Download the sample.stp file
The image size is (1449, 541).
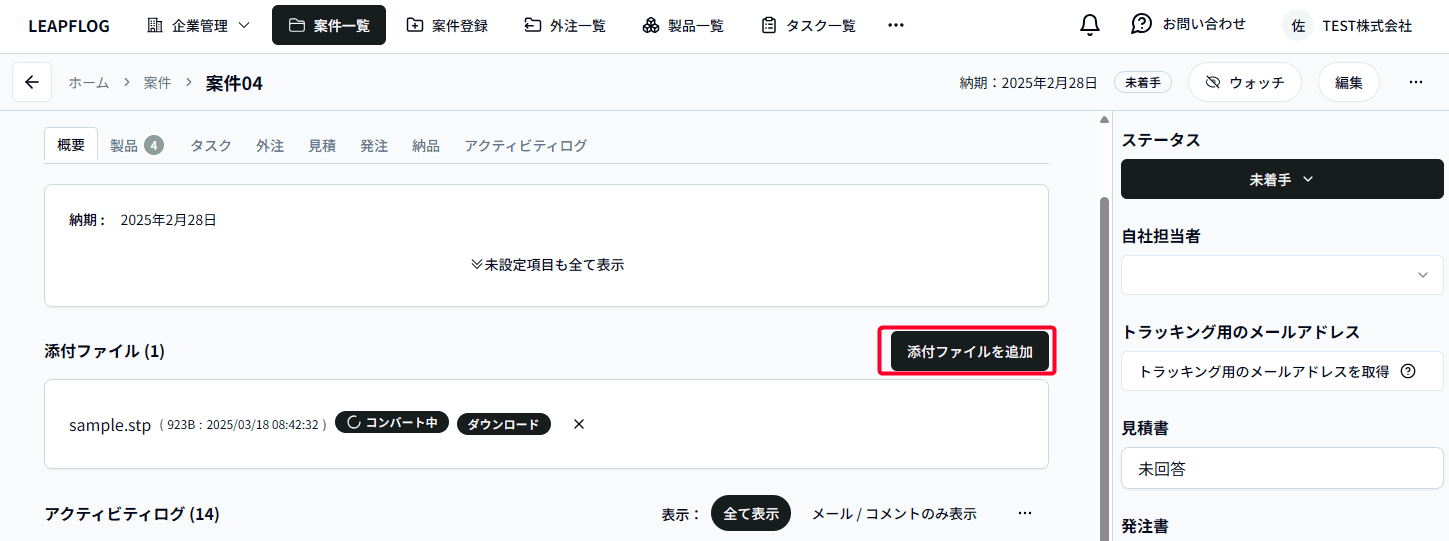[504, 424]
